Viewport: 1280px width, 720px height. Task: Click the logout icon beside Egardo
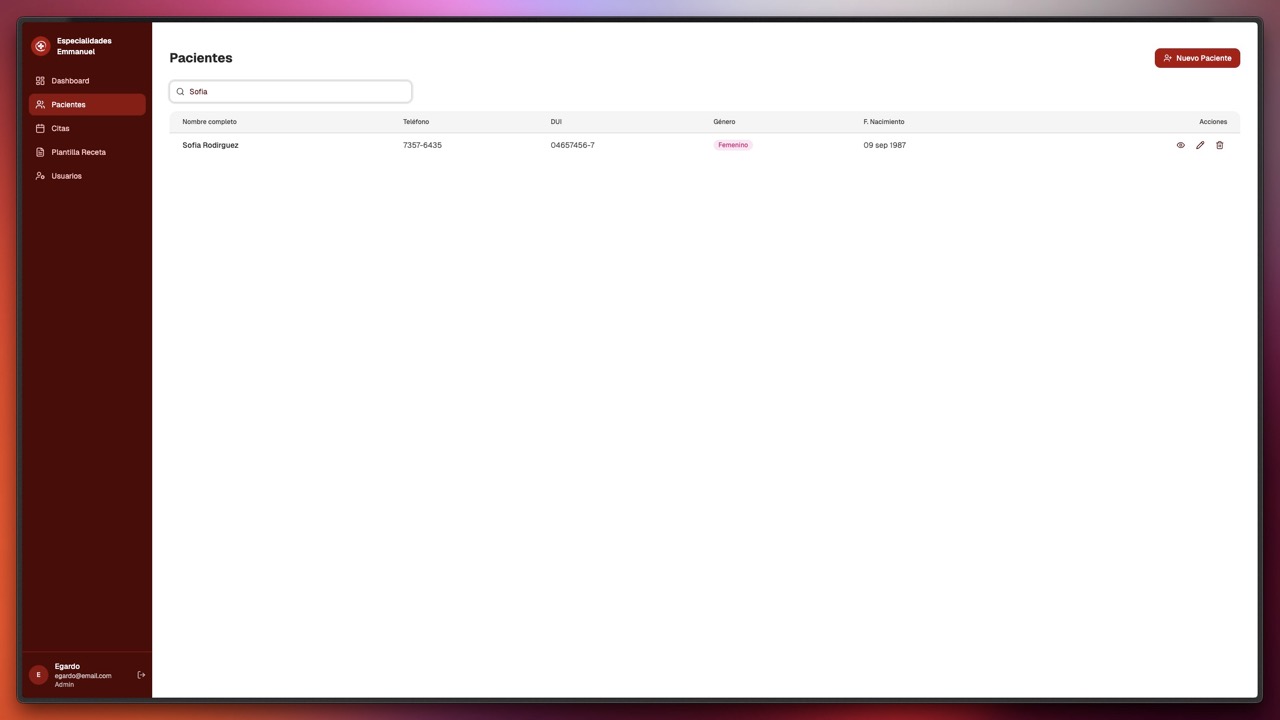coord(141,675)
